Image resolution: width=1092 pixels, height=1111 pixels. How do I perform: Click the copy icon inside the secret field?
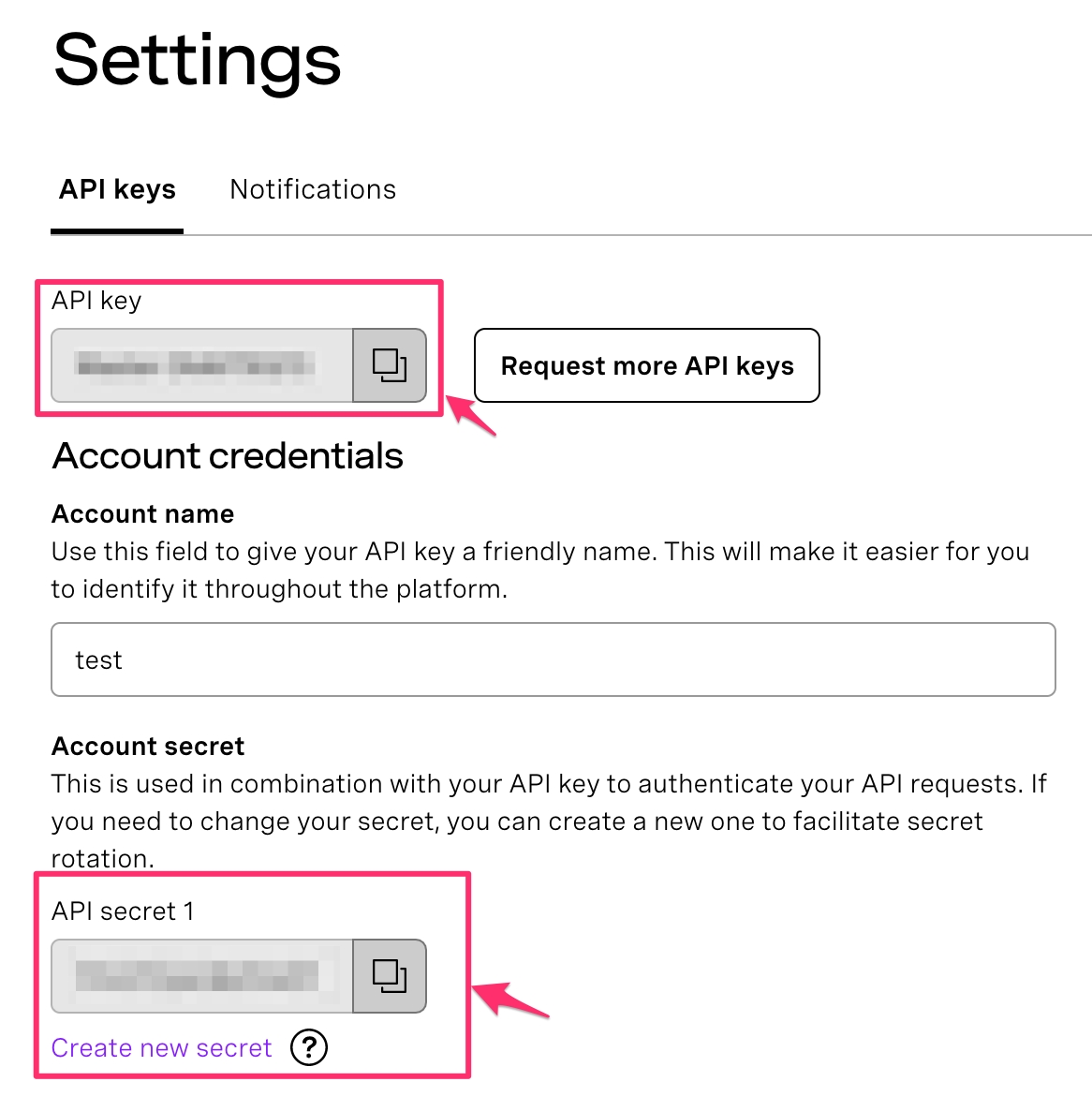coord(388,975)
